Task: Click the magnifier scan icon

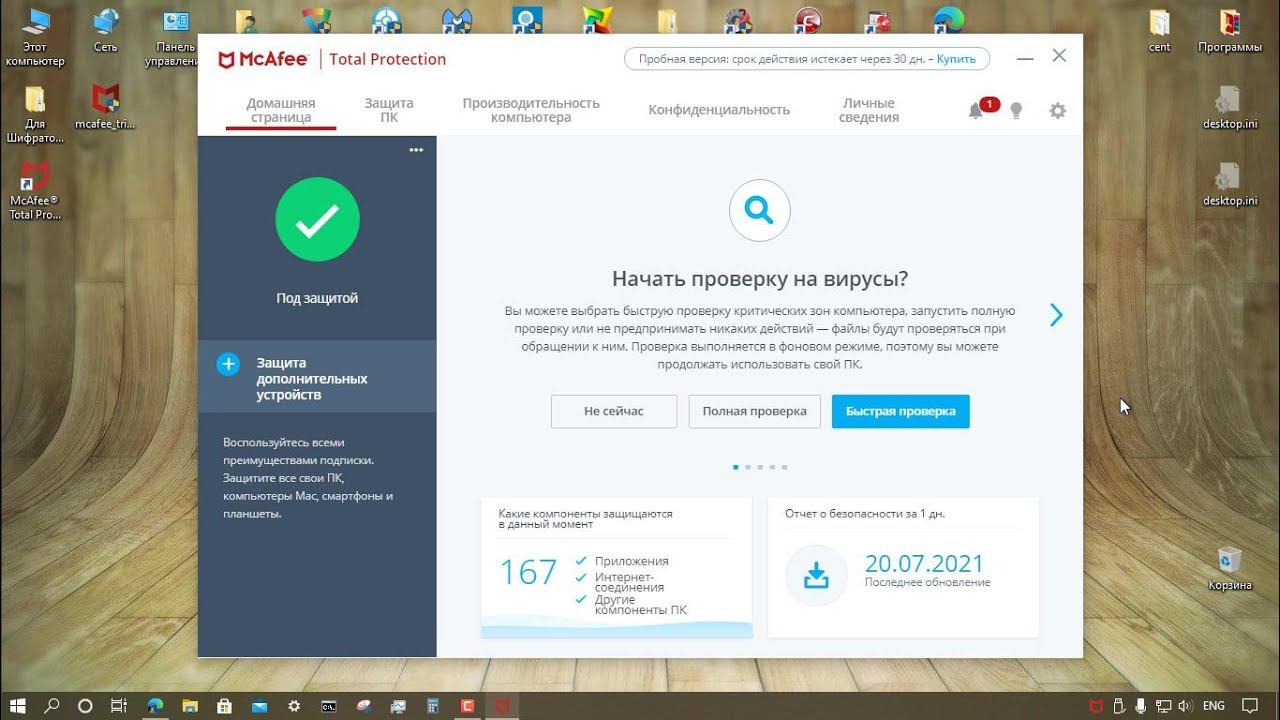Action: [x=760, y=211]
